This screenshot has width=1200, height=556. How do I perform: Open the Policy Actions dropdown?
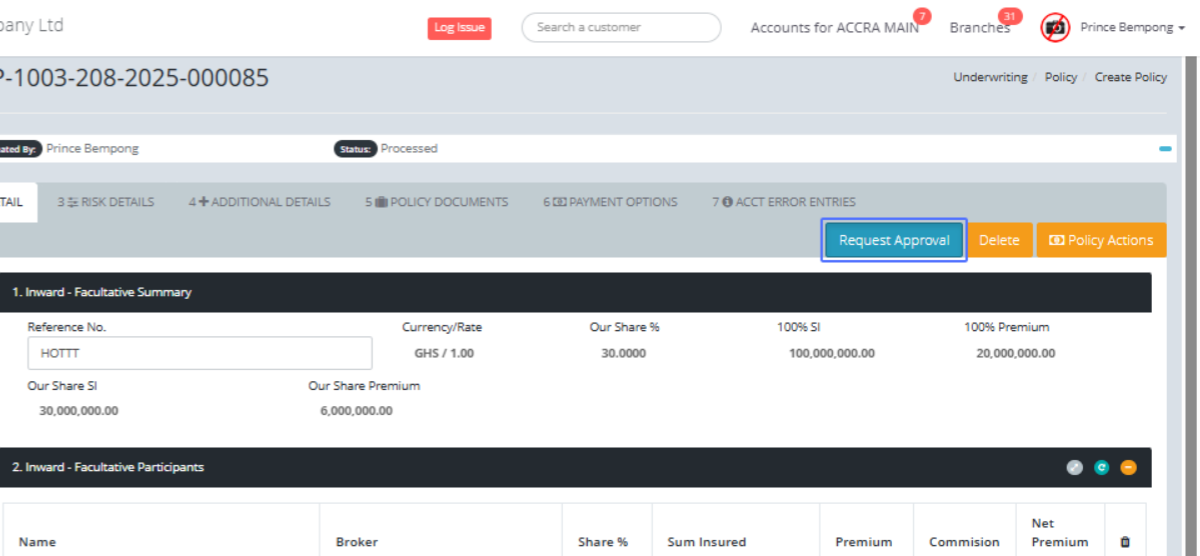click(1101, 240)
